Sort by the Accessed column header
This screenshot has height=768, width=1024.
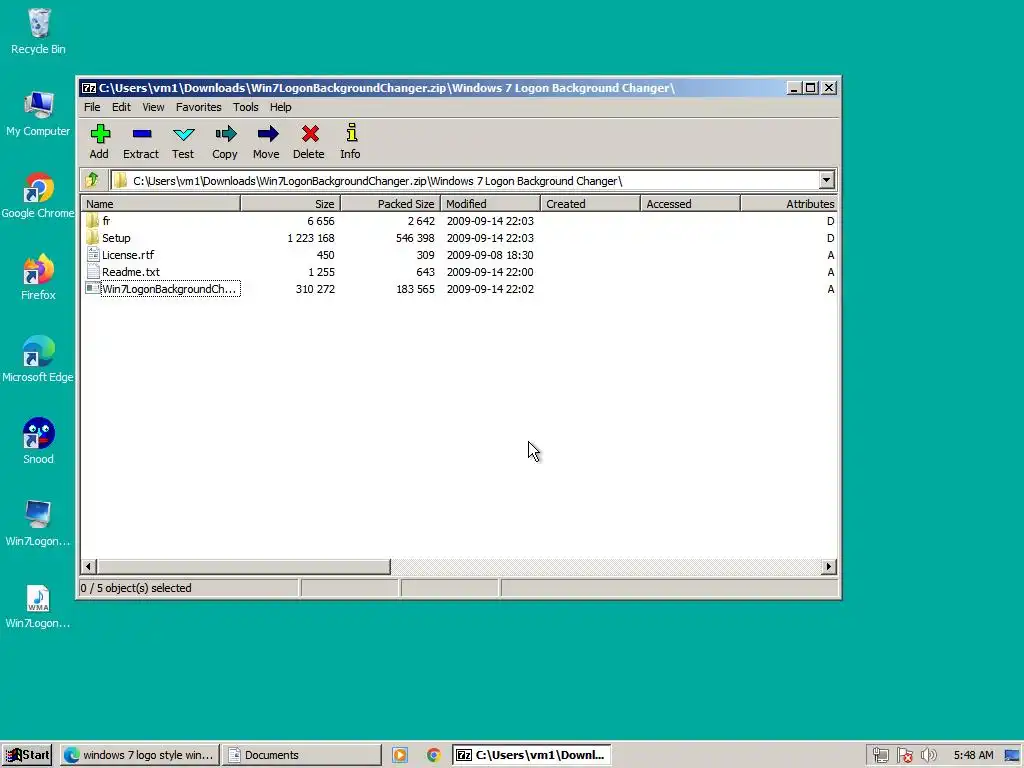[x=690, y=204]
